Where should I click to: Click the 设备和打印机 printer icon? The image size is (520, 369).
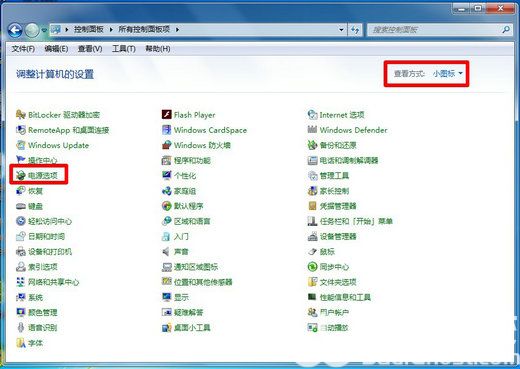pos(21,251)
